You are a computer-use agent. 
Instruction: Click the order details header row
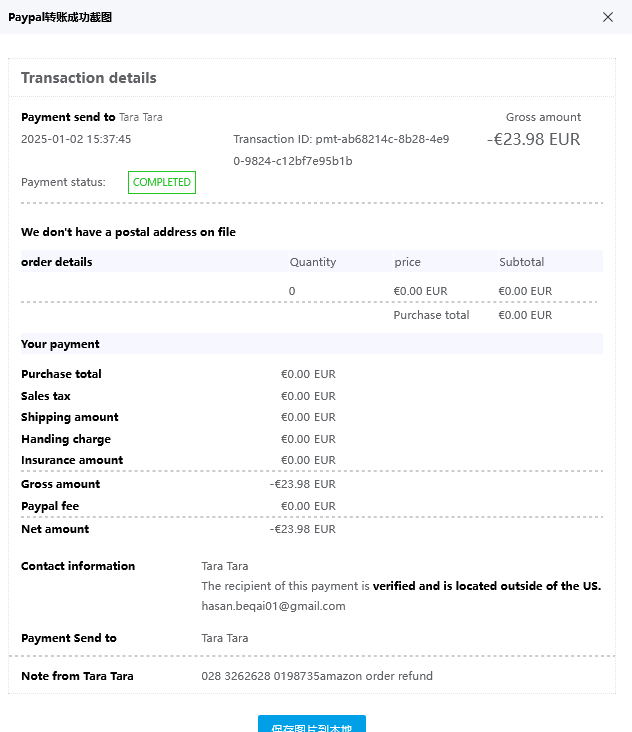point(57,262)
